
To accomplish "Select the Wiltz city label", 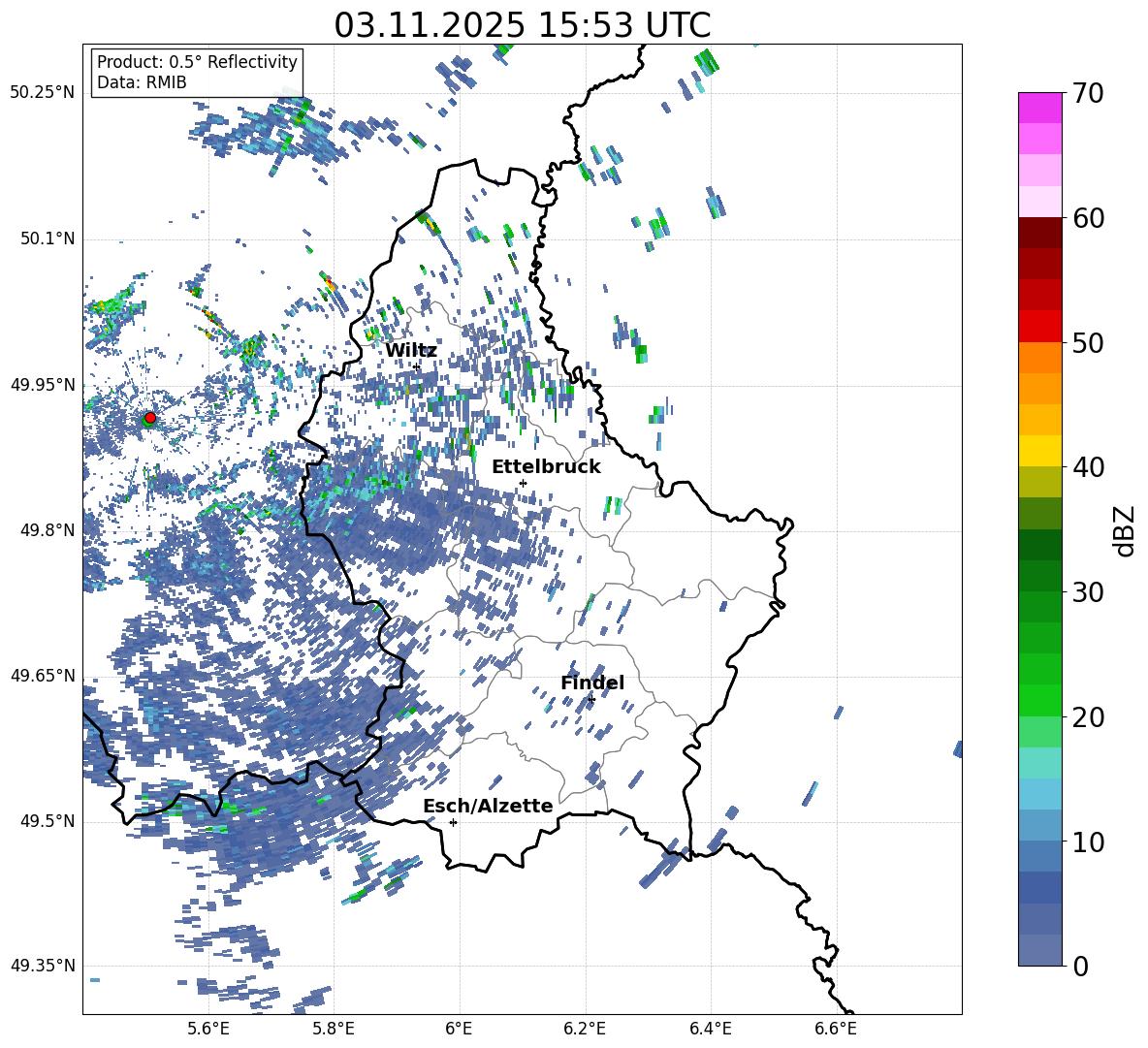I will pyautogui.click(x=410, y=351).
